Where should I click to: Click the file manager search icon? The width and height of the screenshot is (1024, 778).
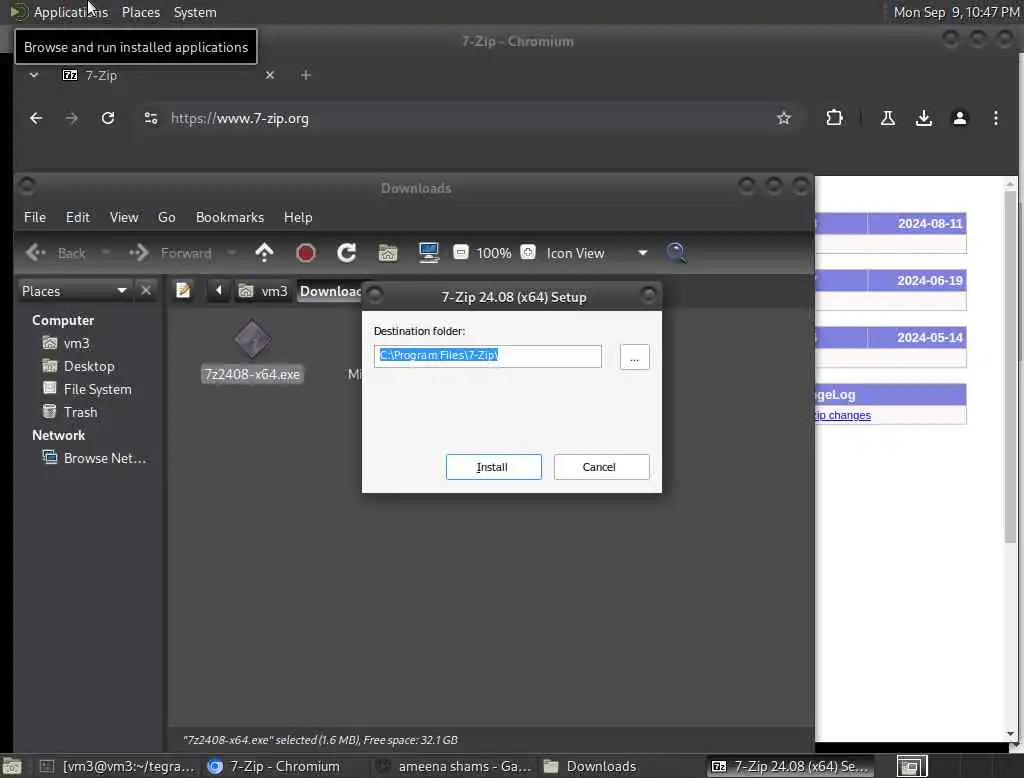(x=676, y=252)
